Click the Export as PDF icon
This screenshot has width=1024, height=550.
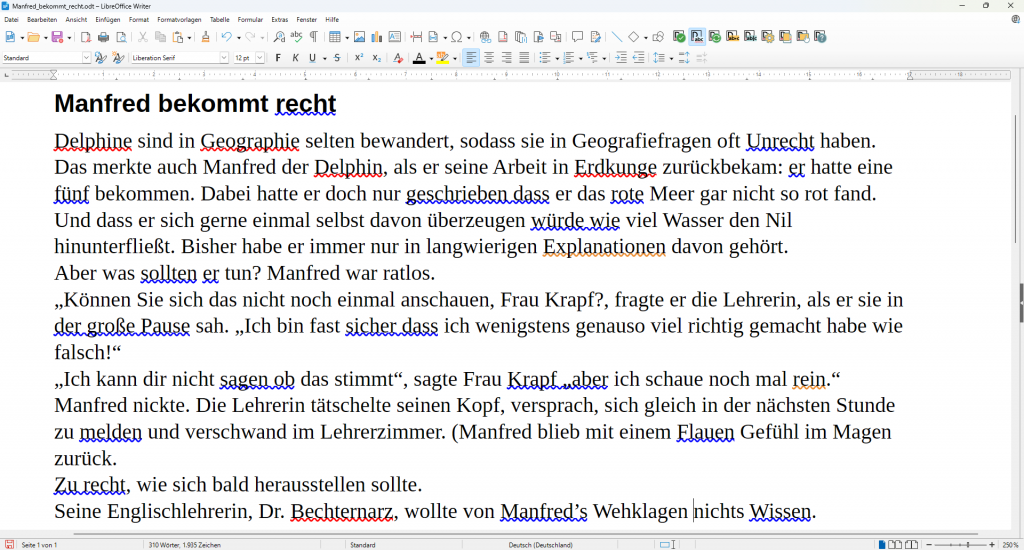[x=86, y=37]
